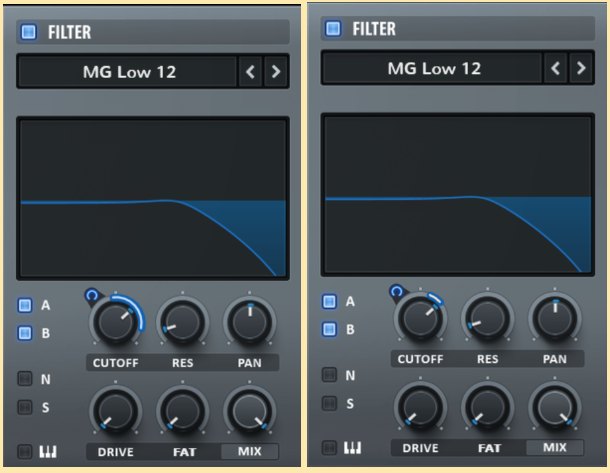The image size is (610, 473).
Task: Click the DRIVE knob in left panel
Action: click(116, 411)
